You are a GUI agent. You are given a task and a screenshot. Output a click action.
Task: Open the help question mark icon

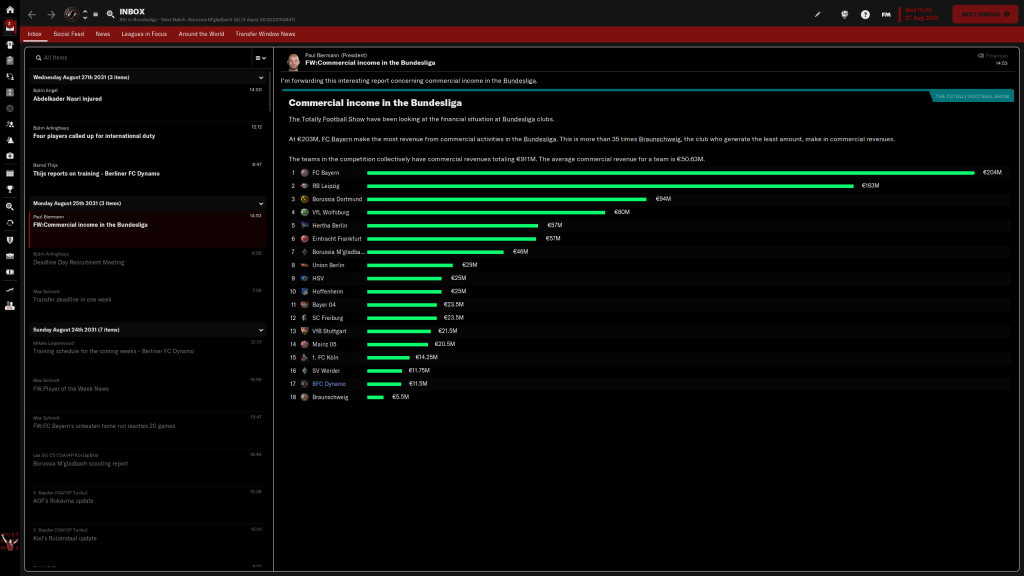click(865, 15)
